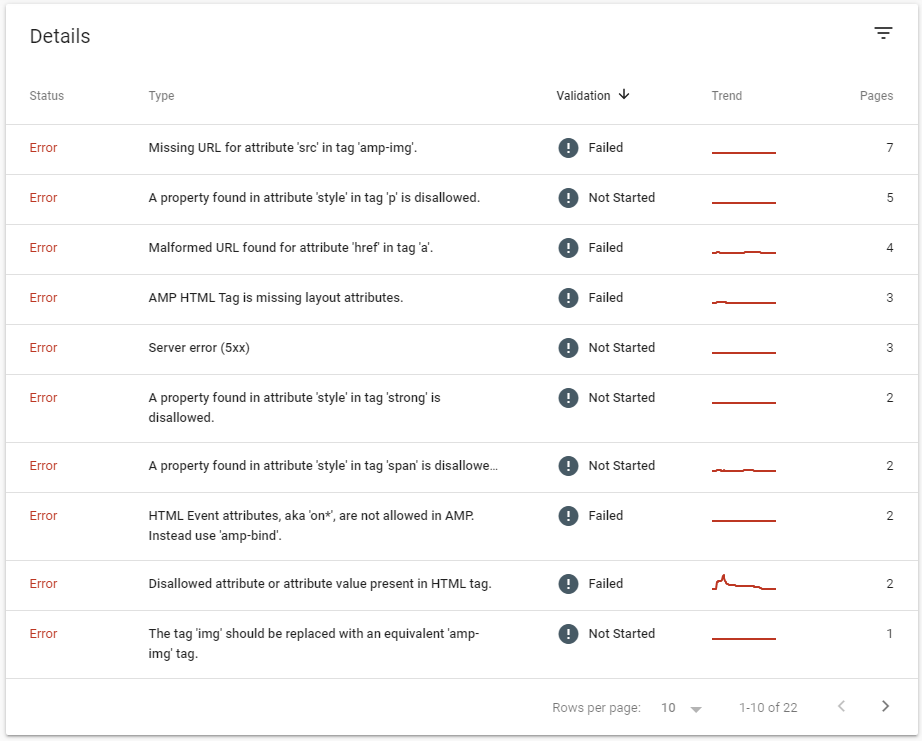
Task: Open the tag 'strong' style disallowed error
Action: pos(294,408)
